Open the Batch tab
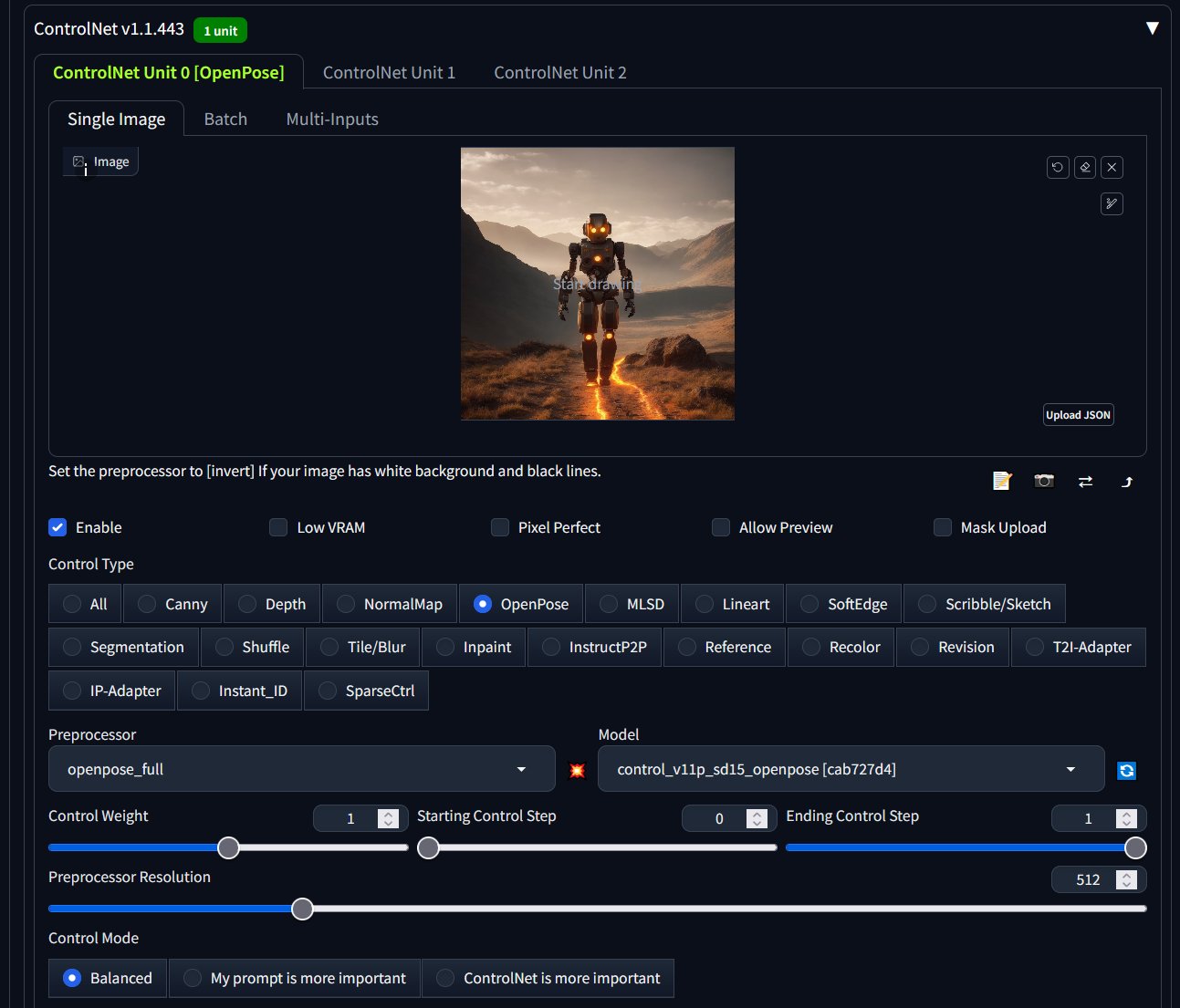 click(x=225, y=119)
